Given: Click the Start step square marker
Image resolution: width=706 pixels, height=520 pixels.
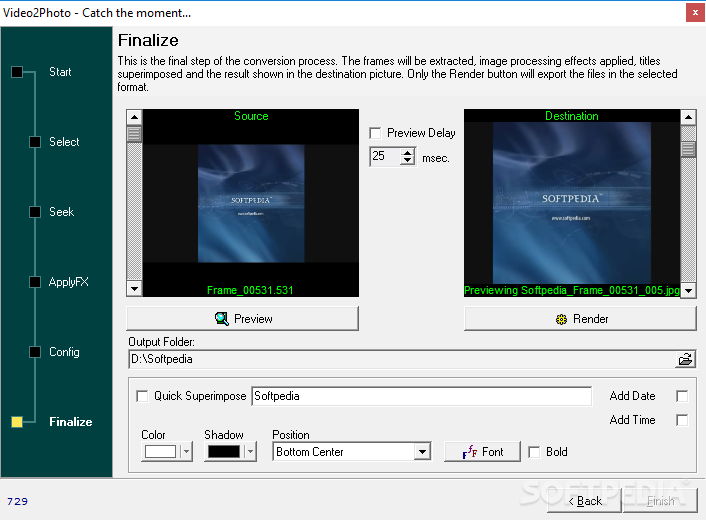Looking at the screenshot, I should [x=17, y=72].
